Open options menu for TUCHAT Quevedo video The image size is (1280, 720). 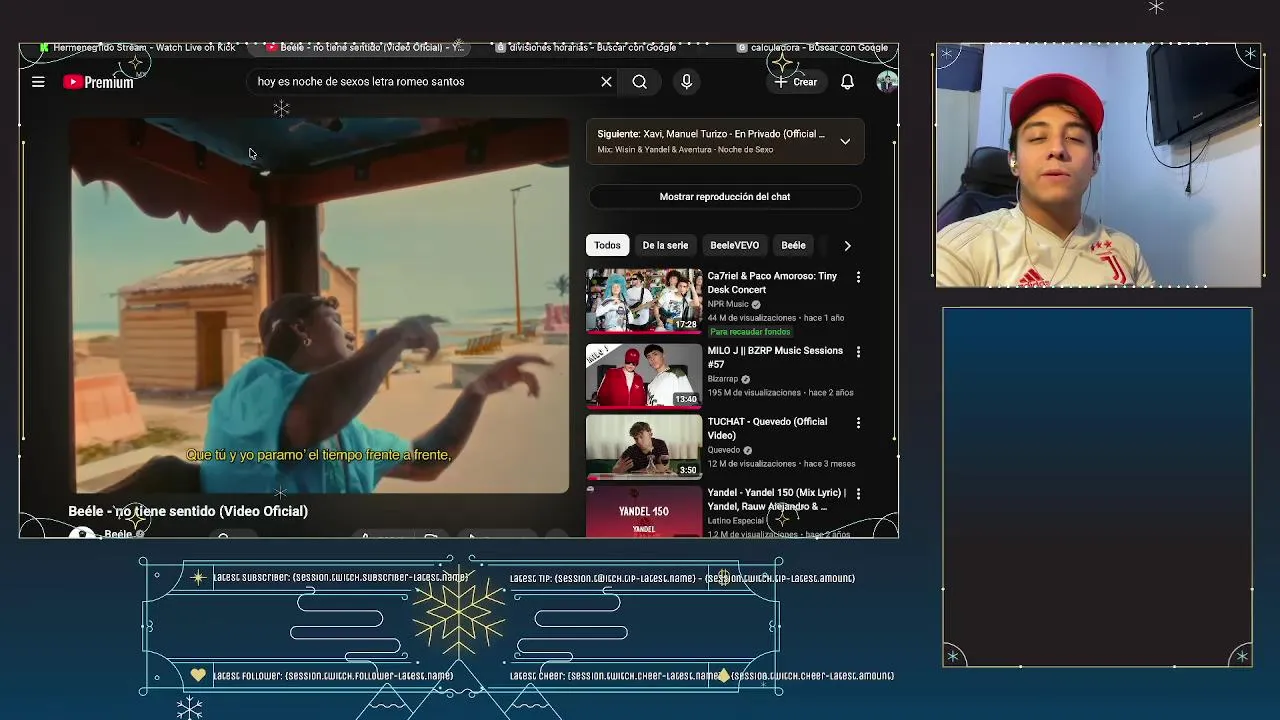[x=858, y=423]
